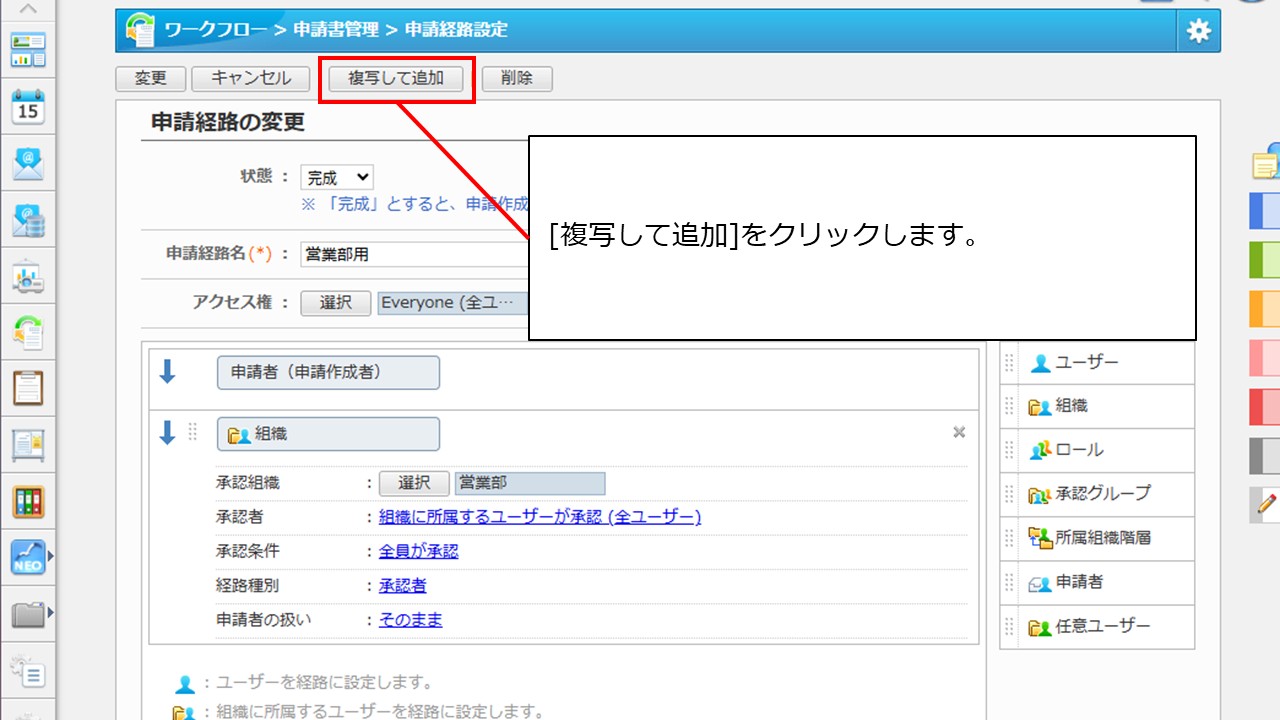Select the pink color swatch
1280x720 pixels.
pyautogui.click(x=1265, y=358)
